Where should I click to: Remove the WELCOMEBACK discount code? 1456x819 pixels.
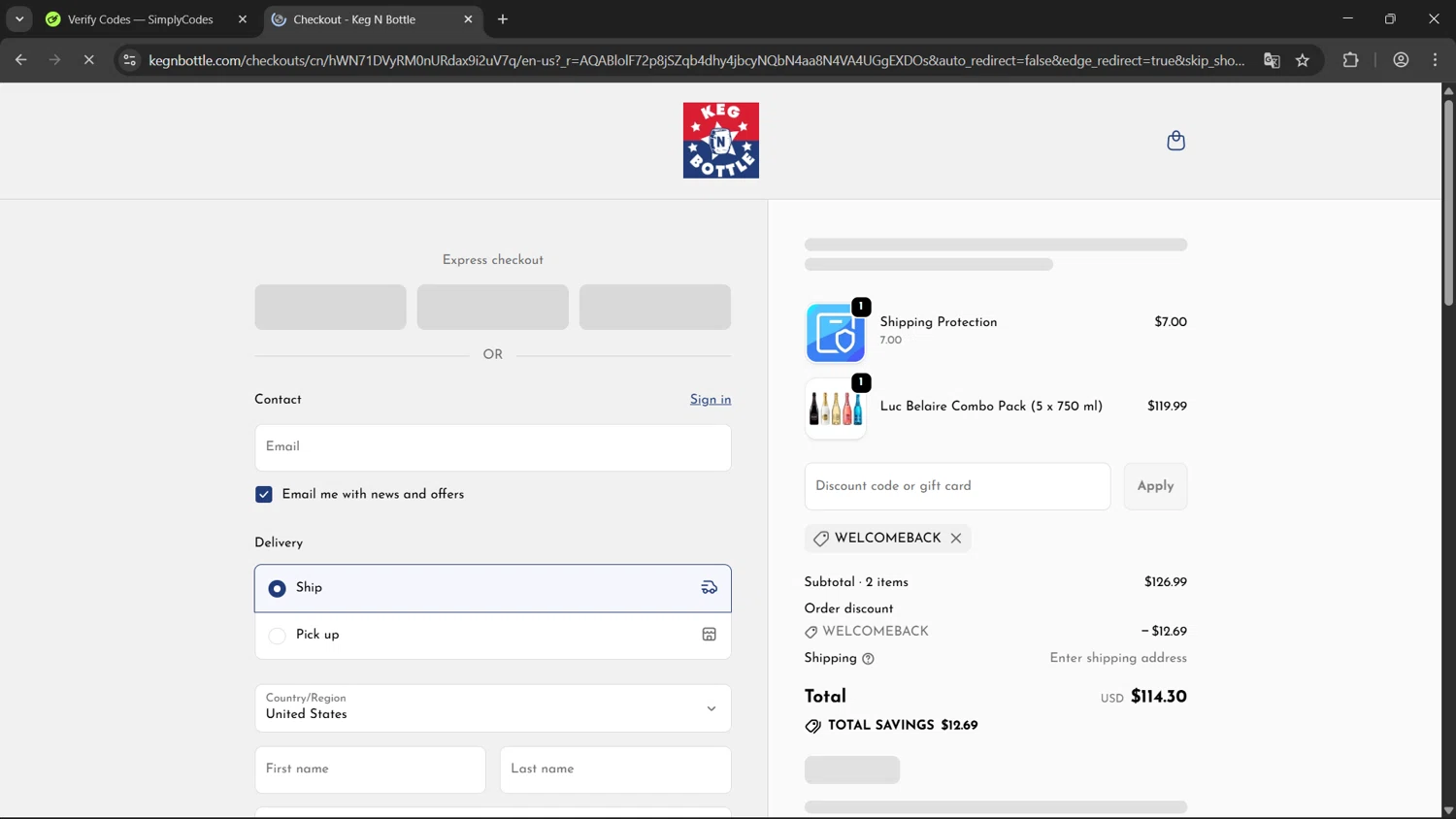(x=956, y=539)
